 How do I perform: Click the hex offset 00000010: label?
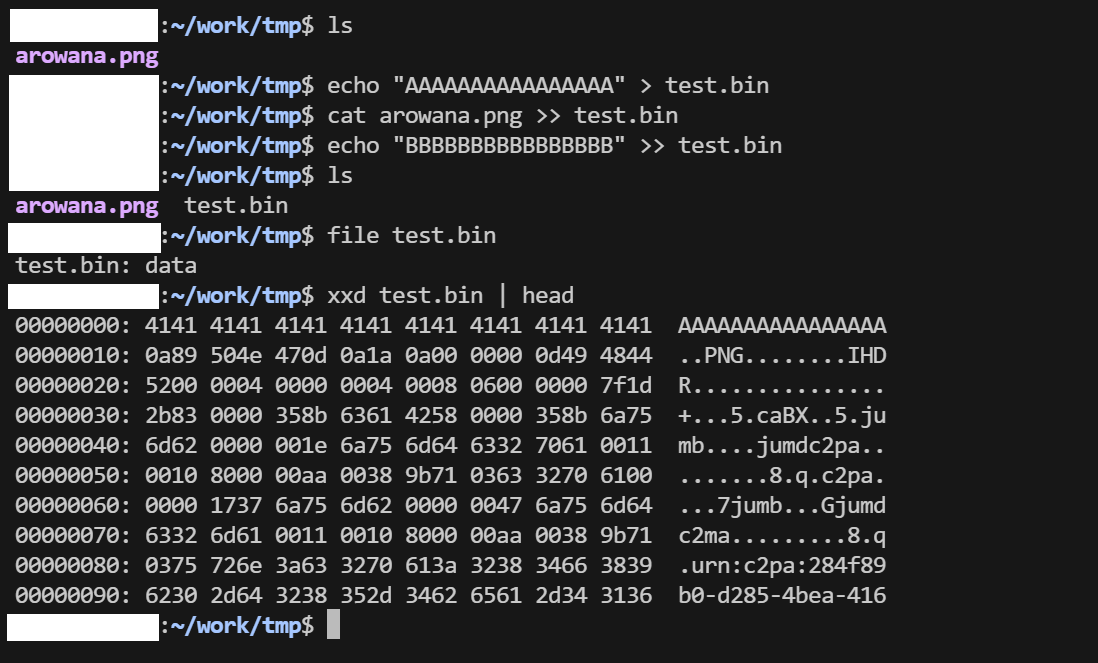[74, 356]
